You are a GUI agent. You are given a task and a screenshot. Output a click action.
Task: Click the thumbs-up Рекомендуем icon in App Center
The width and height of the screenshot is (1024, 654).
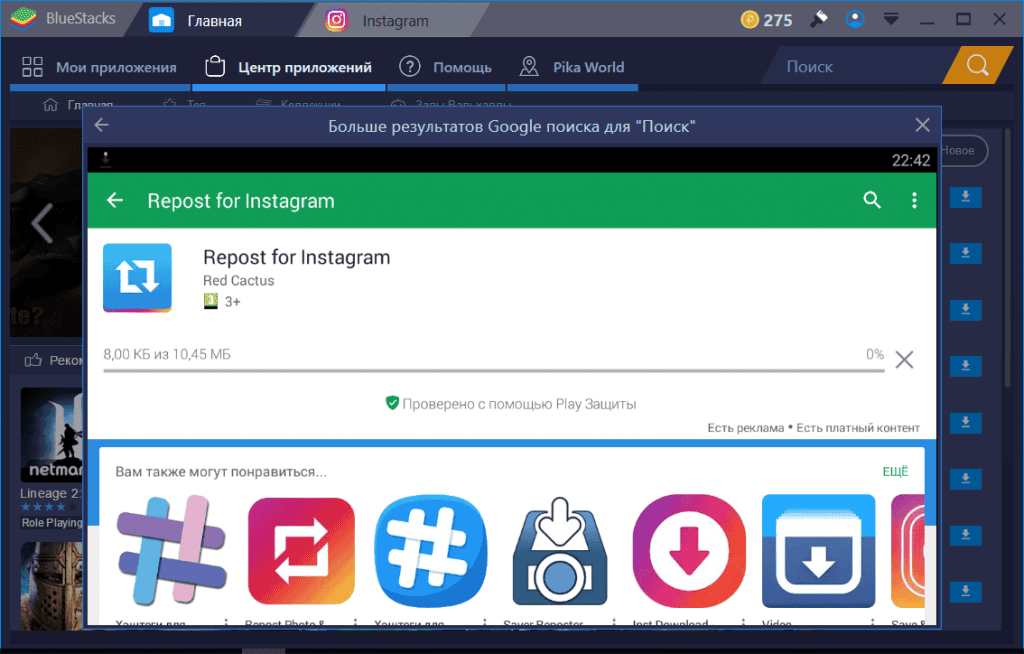tap(33, 360)
